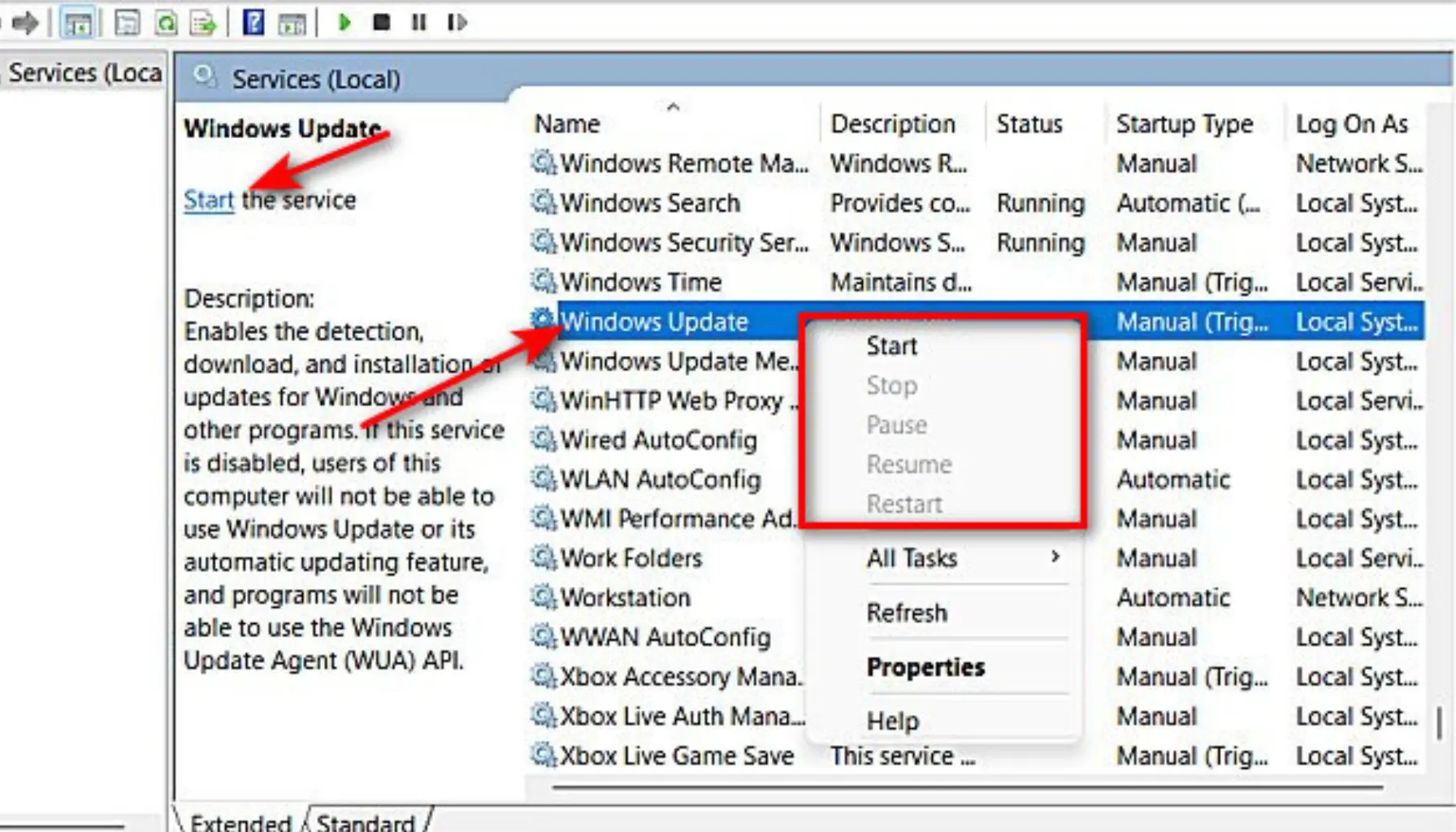Click the gear icon of Wired AutoConfig

(x=544, y=439)
